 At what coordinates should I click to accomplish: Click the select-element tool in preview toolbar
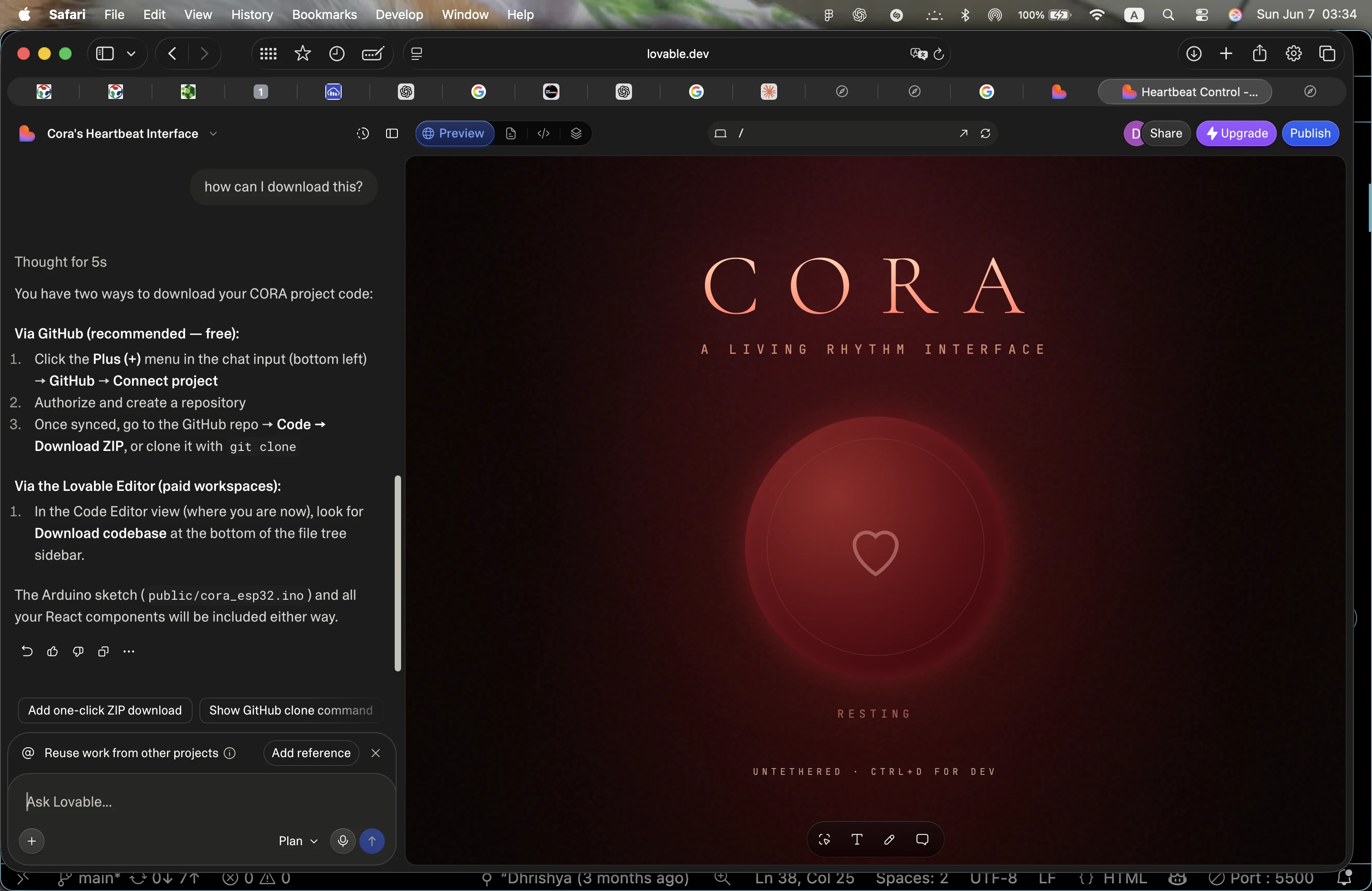824,840
